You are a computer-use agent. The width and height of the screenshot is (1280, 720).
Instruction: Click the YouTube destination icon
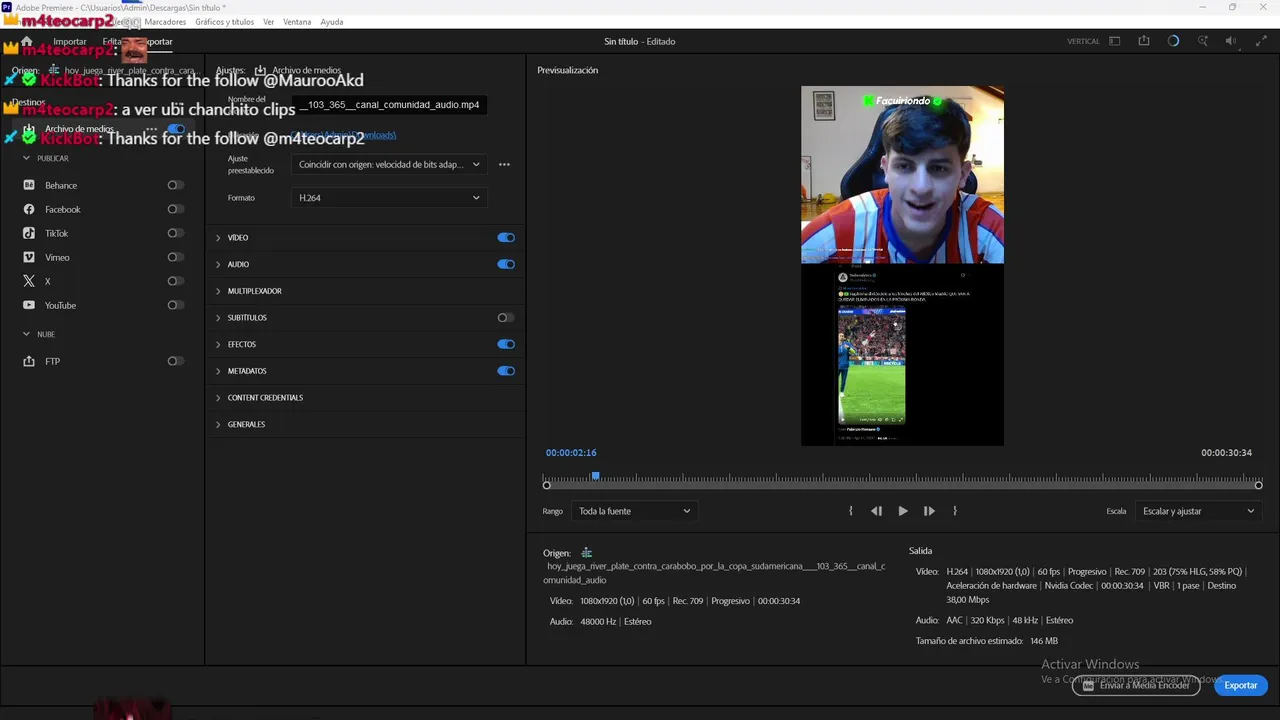29,305
